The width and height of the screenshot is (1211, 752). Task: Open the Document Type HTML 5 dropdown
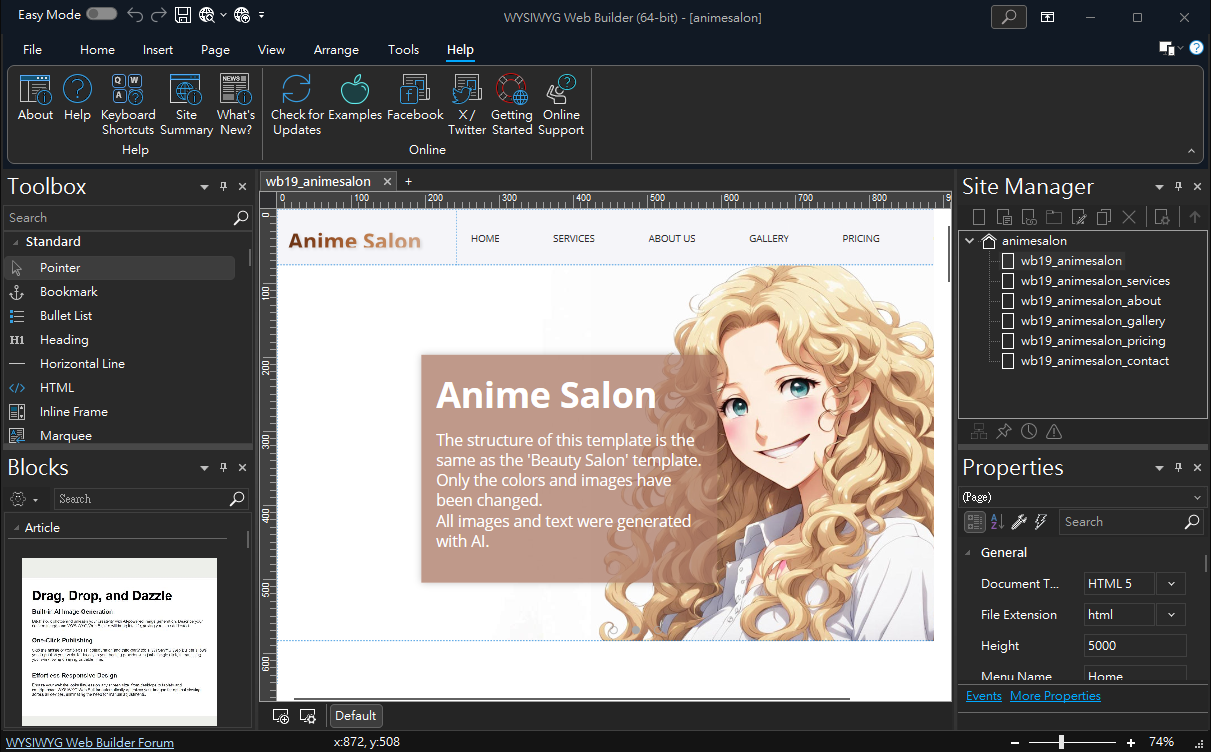tap(1171, 584)
